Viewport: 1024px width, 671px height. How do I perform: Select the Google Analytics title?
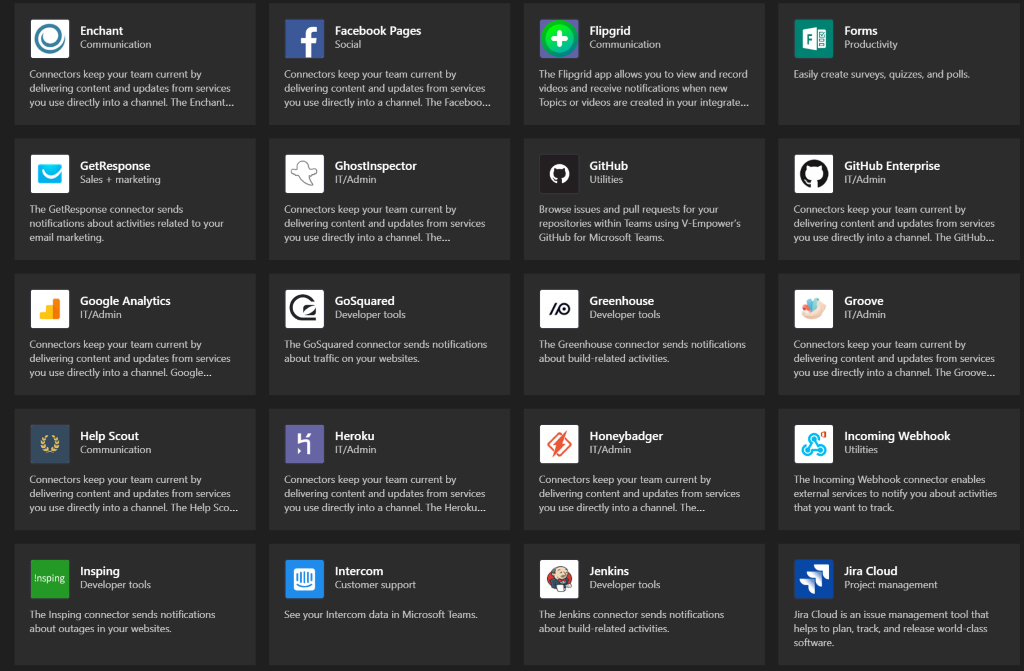point(125,301)
